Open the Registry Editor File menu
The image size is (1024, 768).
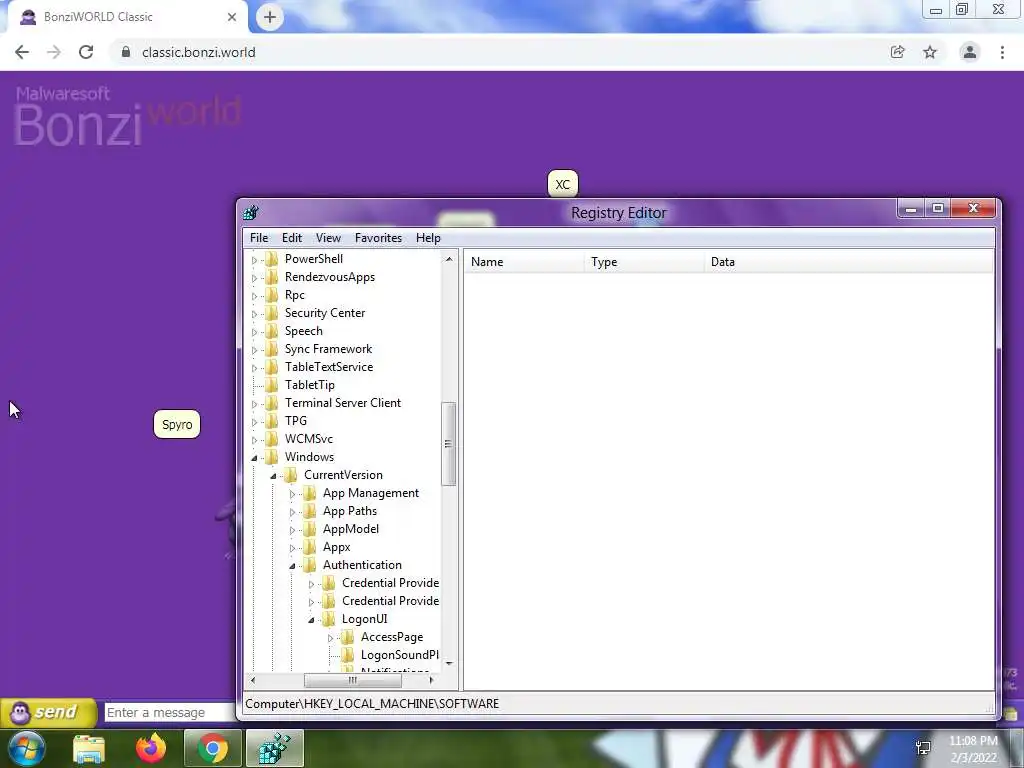click(x=259, y=238)
